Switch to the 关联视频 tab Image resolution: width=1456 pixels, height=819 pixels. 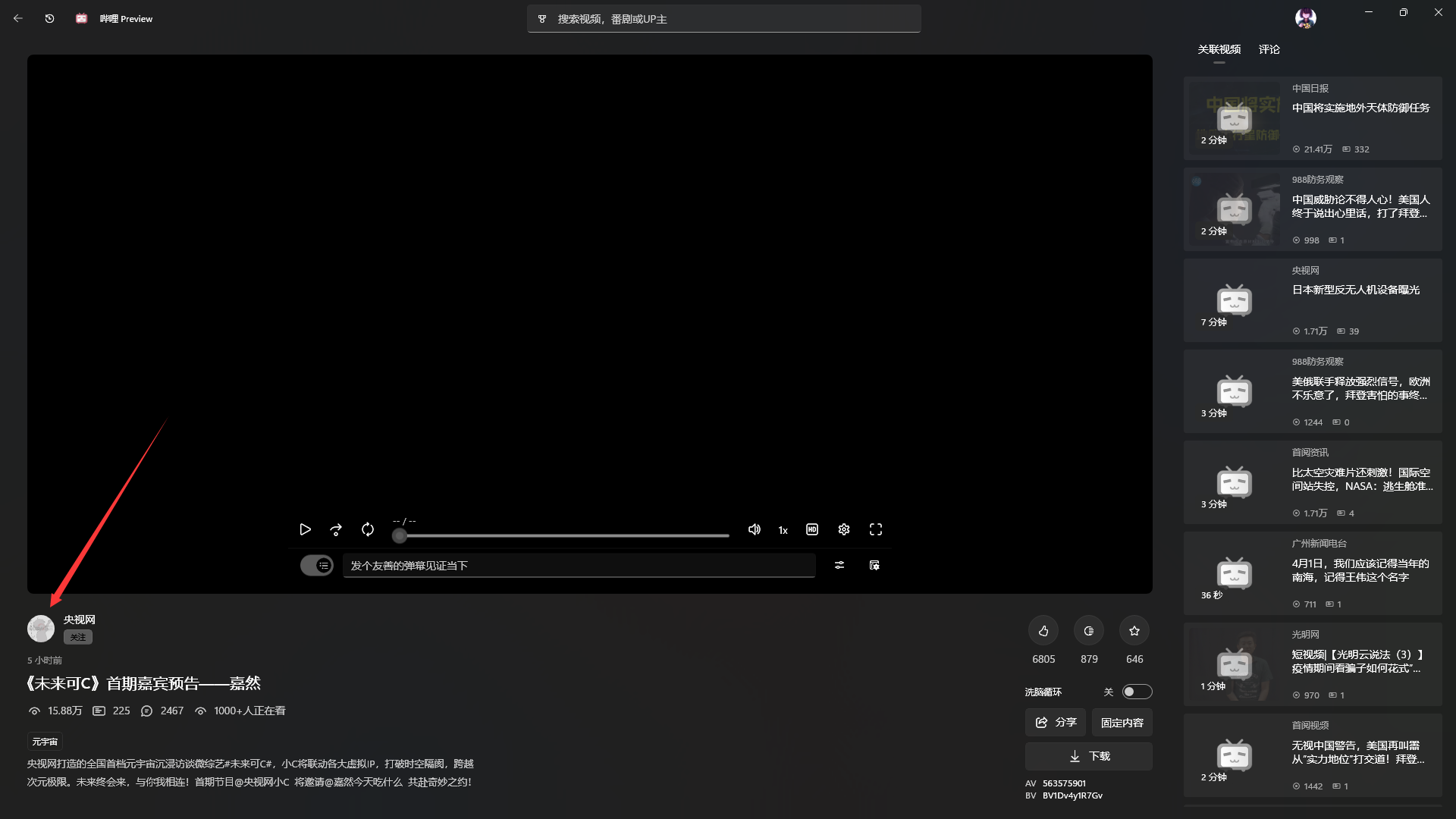click(x=1219, y=49)
